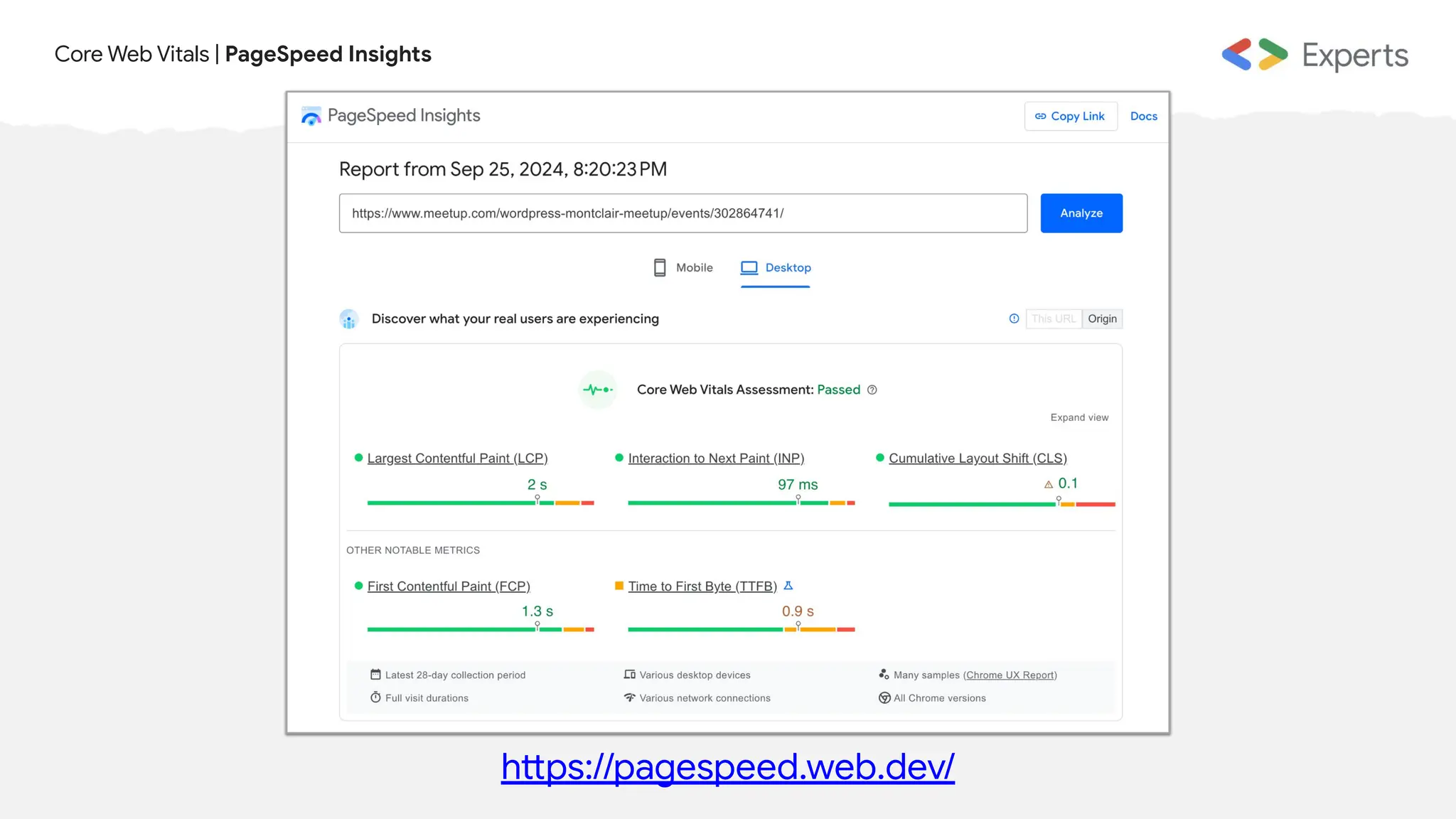Click the help icon next to Passed
The image size is (1456, 819).
pos(872,390)
